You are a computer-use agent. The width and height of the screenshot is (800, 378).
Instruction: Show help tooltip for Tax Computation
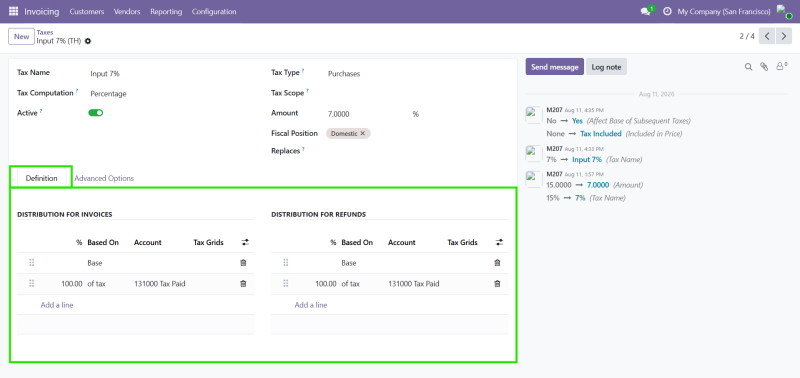click(77, 91)
